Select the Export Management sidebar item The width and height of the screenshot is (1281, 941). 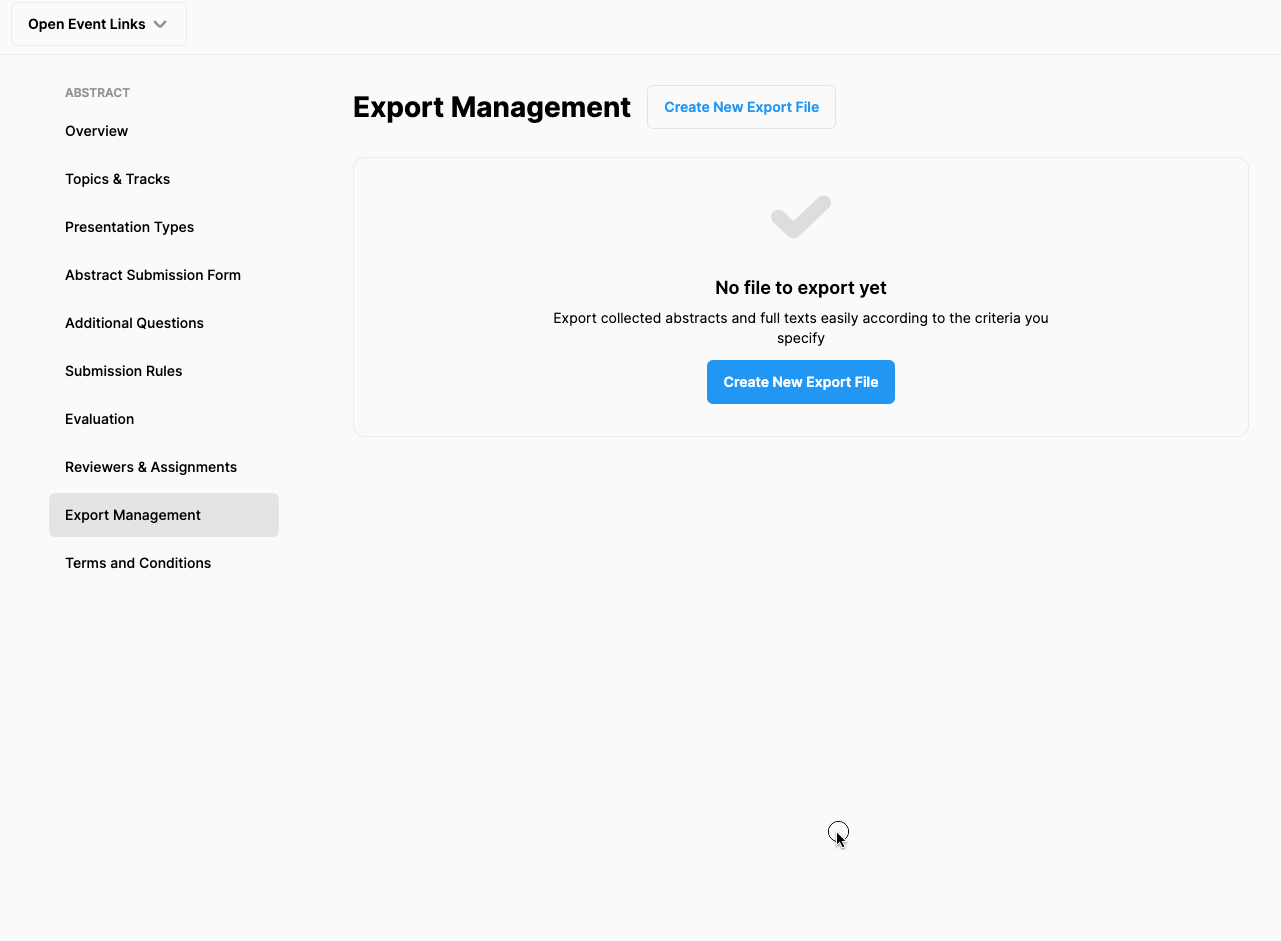(132, 514)
